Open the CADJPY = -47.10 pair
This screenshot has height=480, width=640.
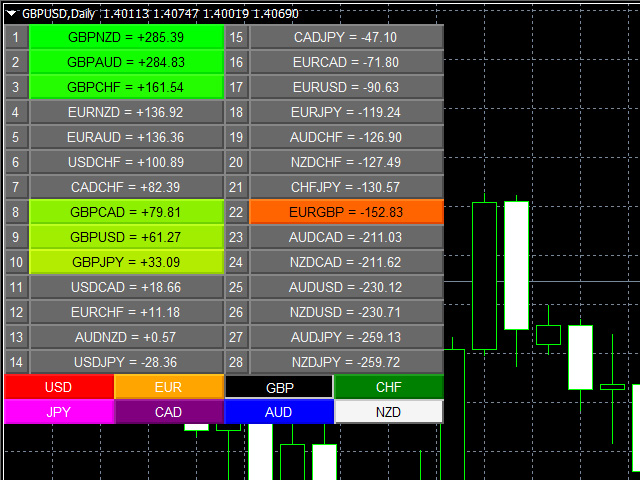(x=347, y=37)
